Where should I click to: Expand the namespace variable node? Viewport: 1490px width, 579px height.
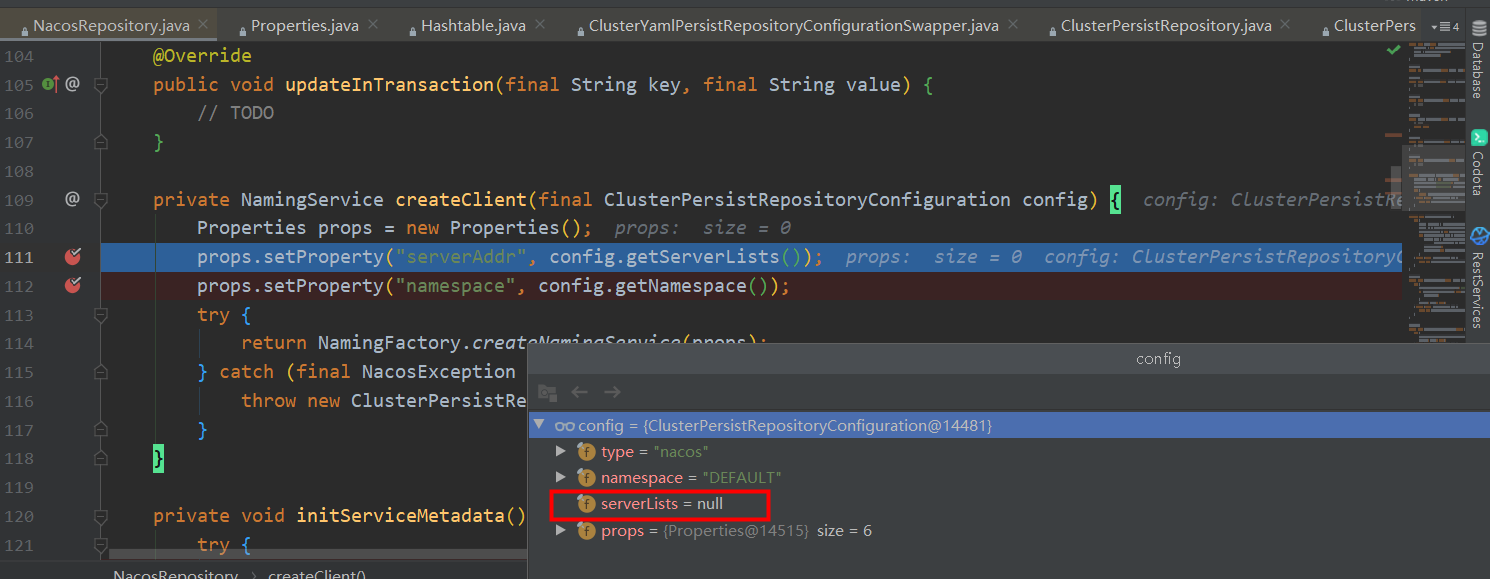(562, 477)
